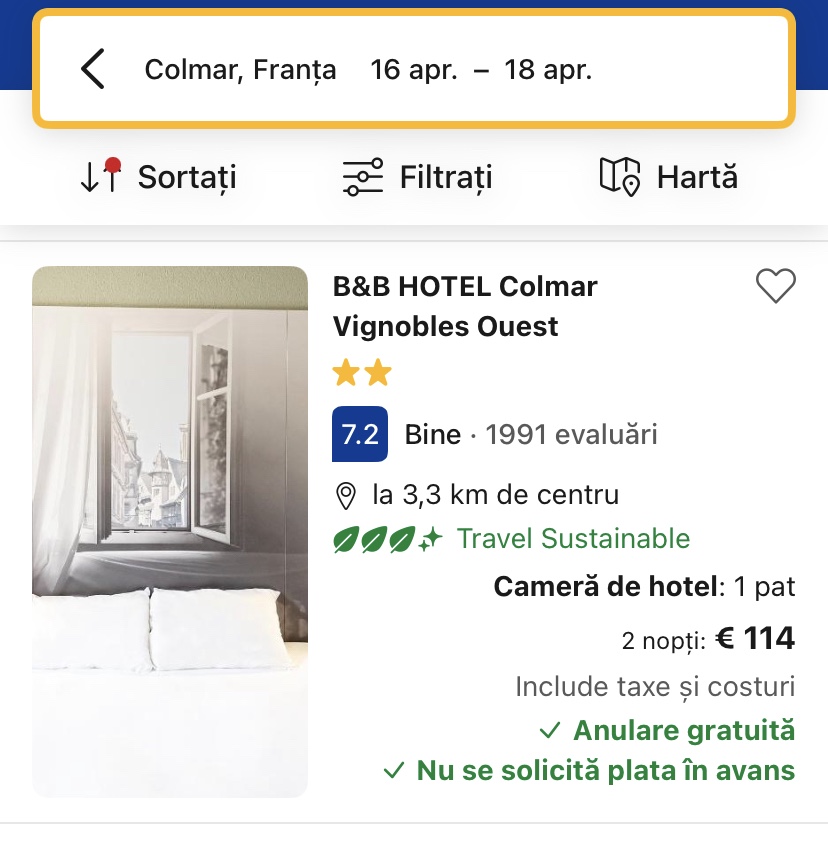Click the € 114 price

(755, 638)
